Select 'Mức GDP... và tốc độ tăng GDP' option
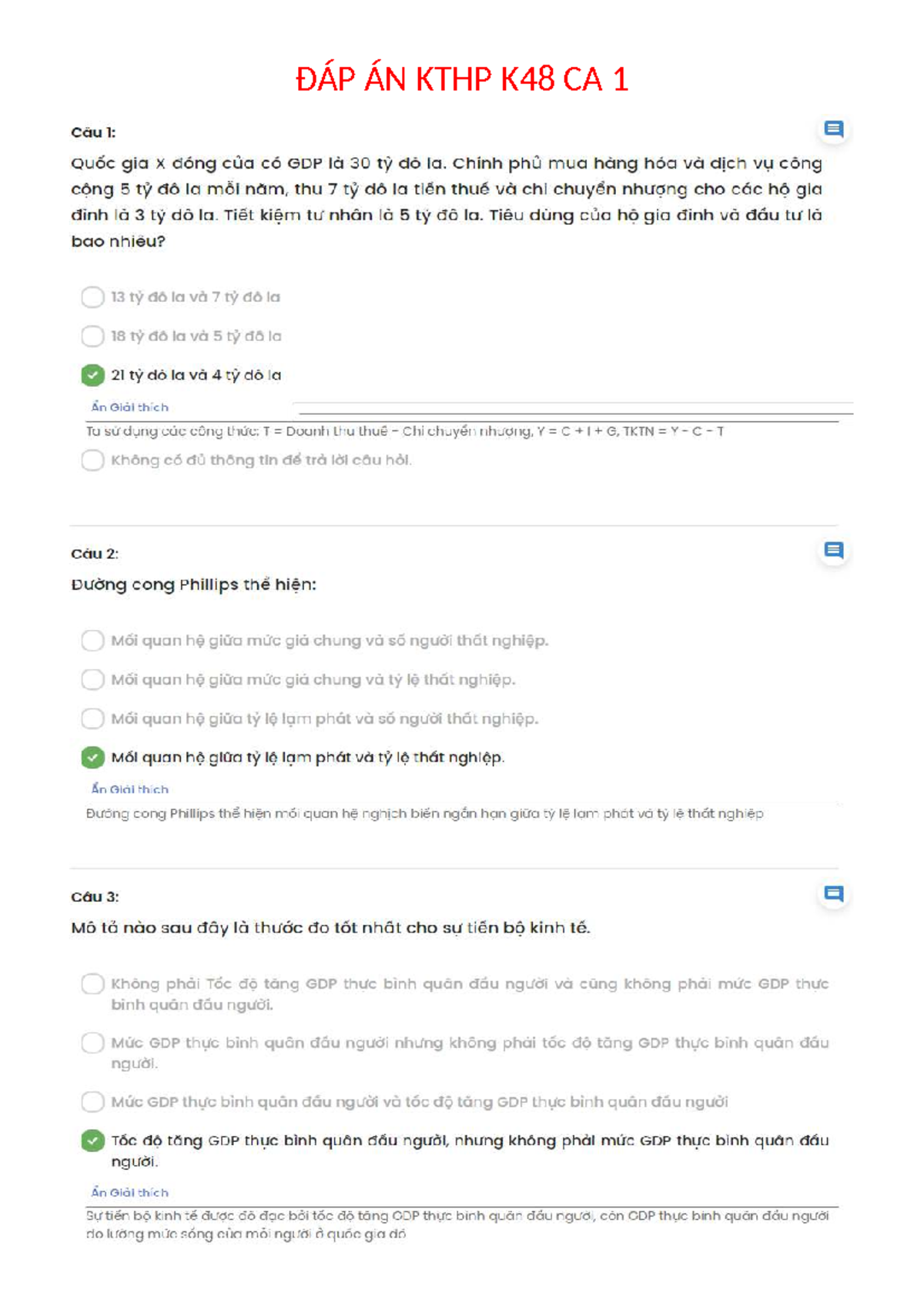The image size is (924, 1306). [92, 1102]
